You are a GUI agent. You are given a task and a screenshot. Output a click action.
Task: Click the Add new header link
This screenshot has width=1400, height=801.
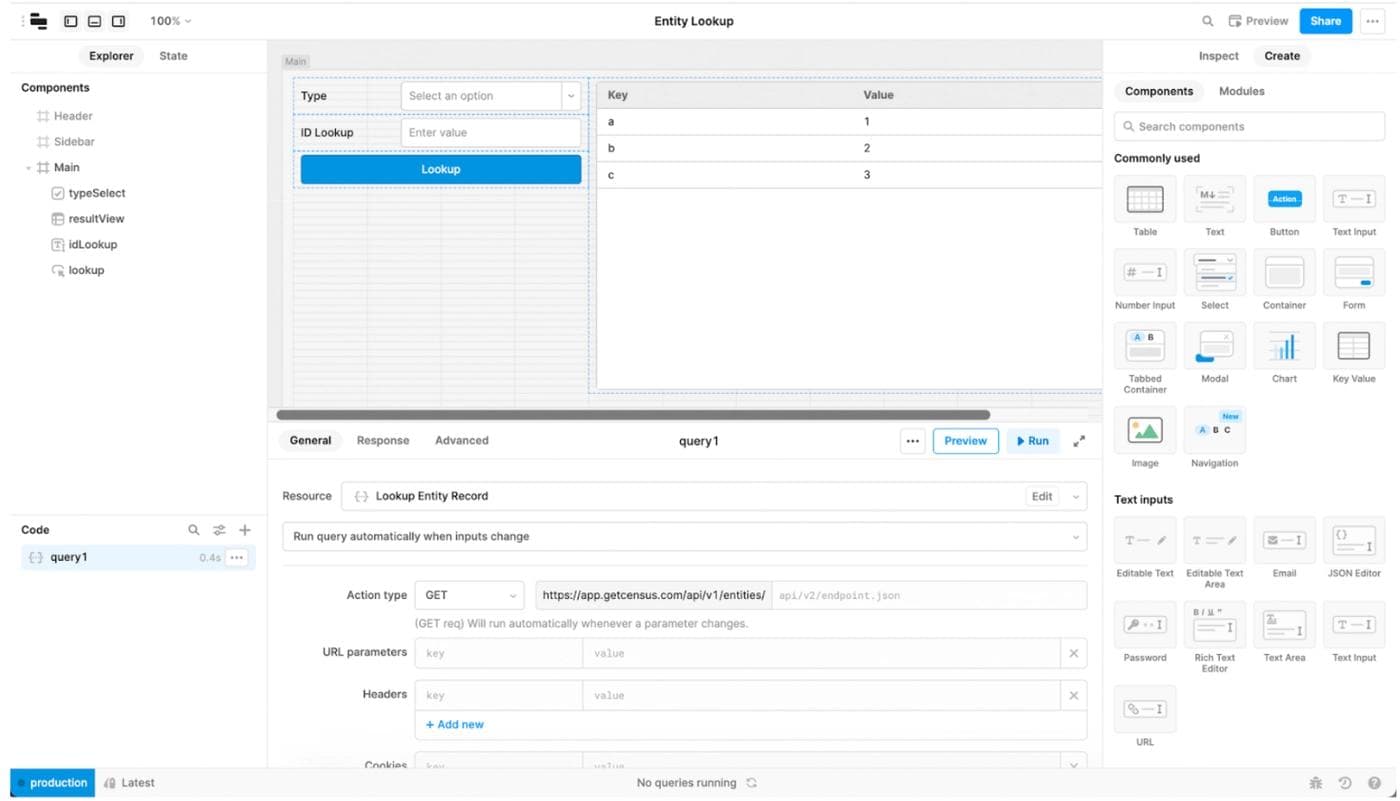click(x=455, y=724)
